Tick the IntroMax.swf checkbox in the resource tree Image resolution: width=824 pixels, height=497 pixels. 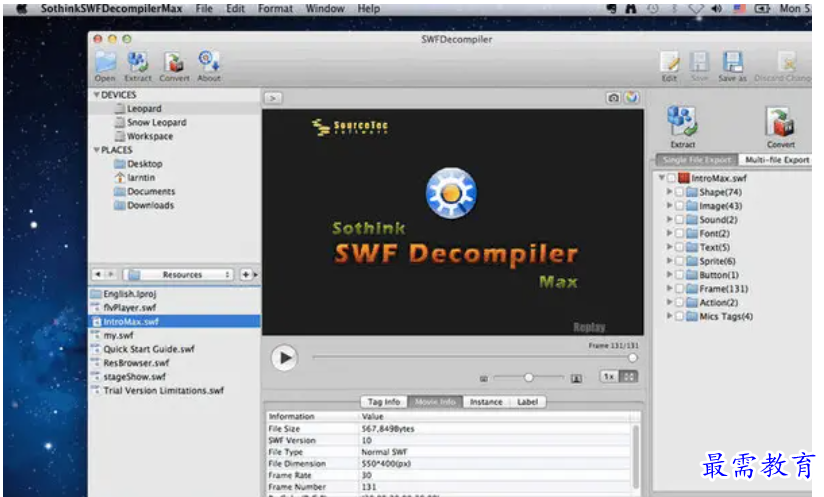(671, 178)
